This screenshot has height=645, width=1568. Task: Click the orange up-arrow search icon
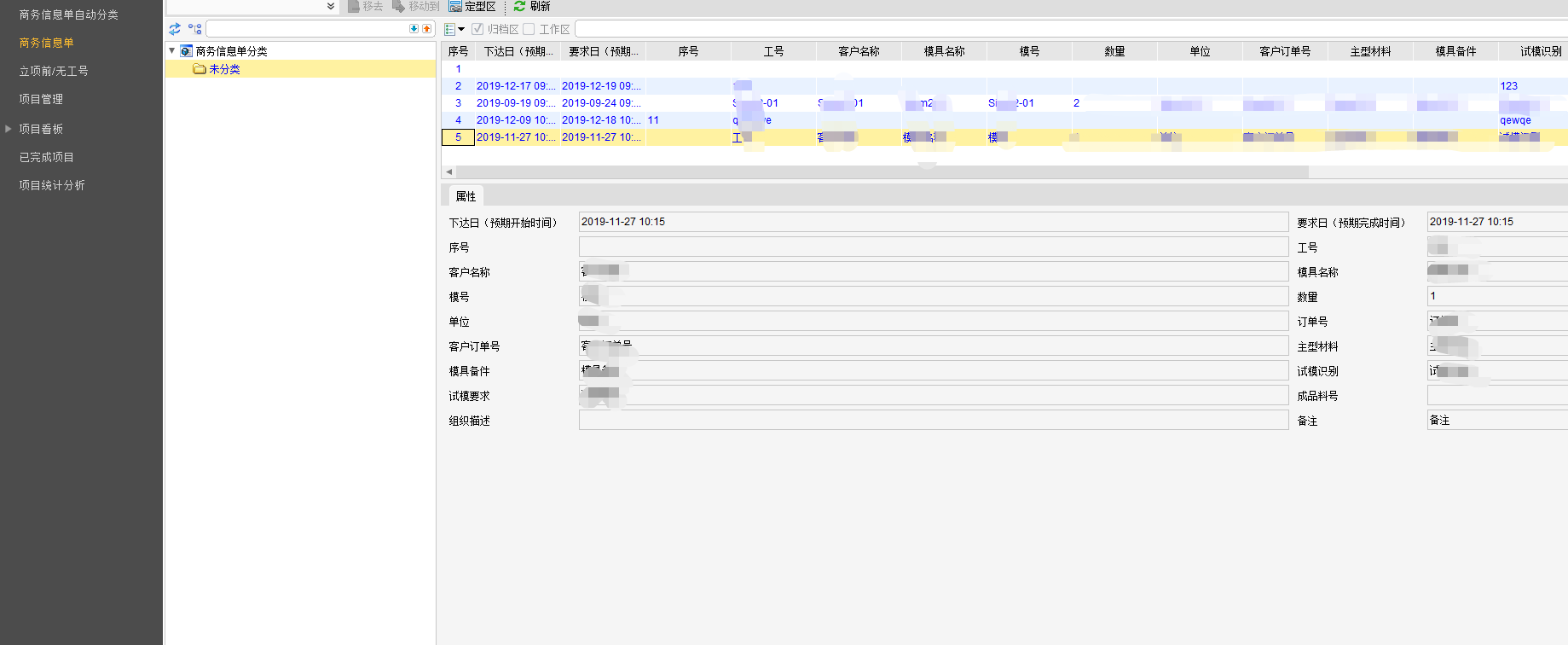pyautogui.click(x=427, y=29)
